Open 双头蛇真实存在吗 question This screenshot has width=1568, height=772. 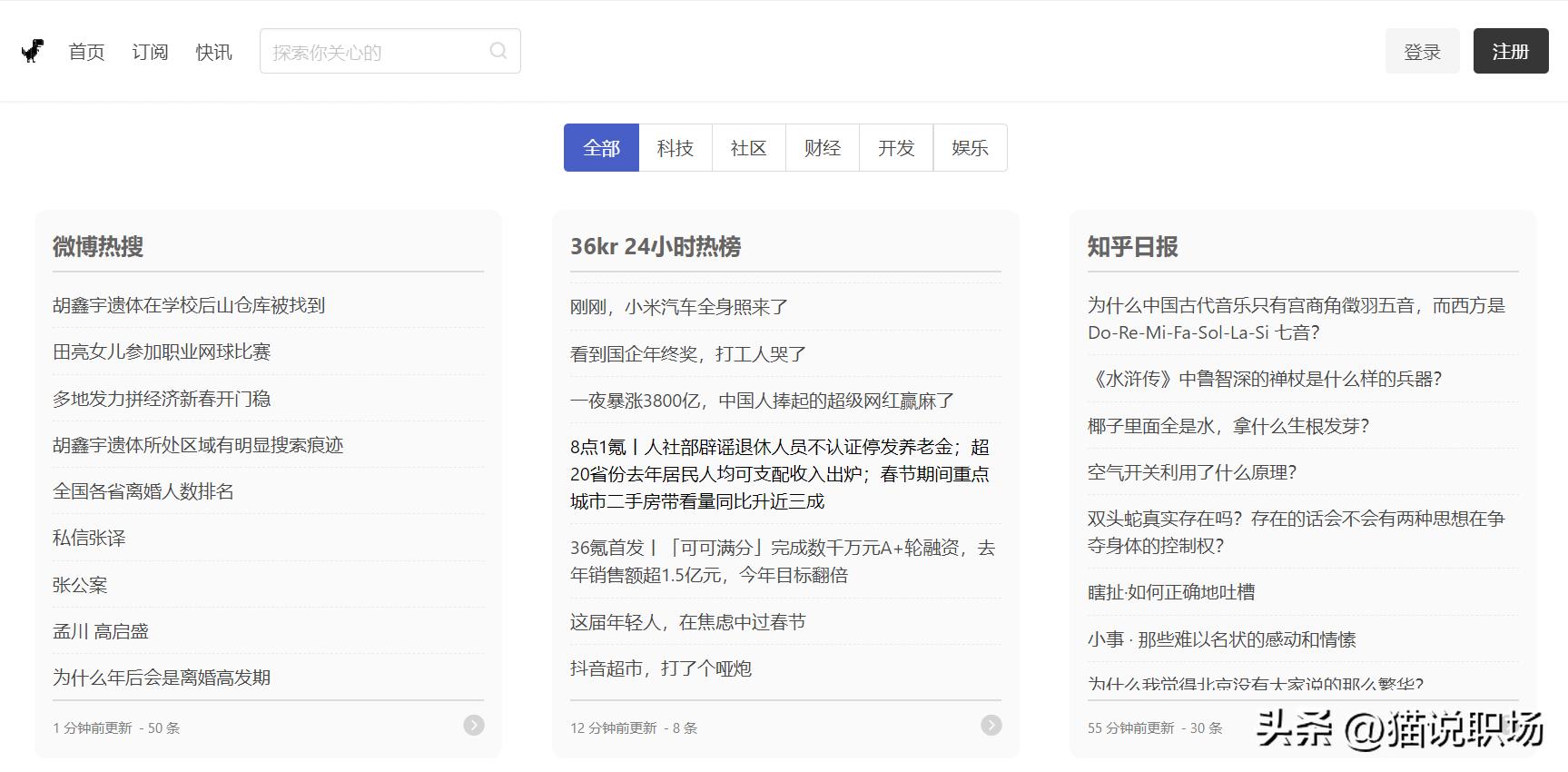pos(1297,532)
